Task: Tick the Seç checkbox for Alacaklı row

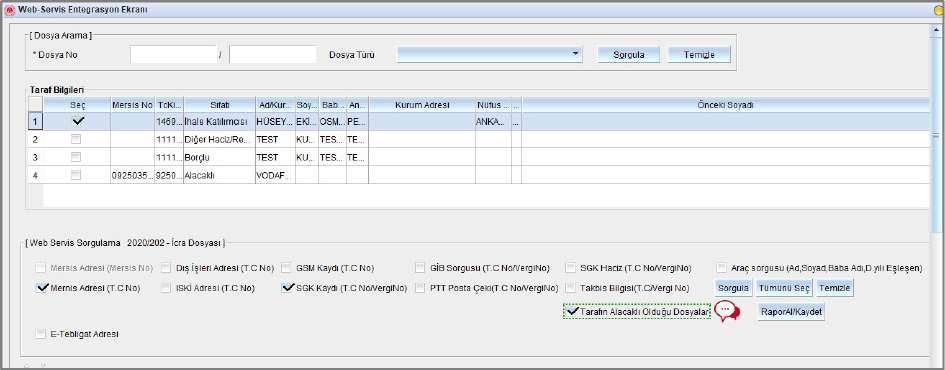Action: (x=76, y=175)
